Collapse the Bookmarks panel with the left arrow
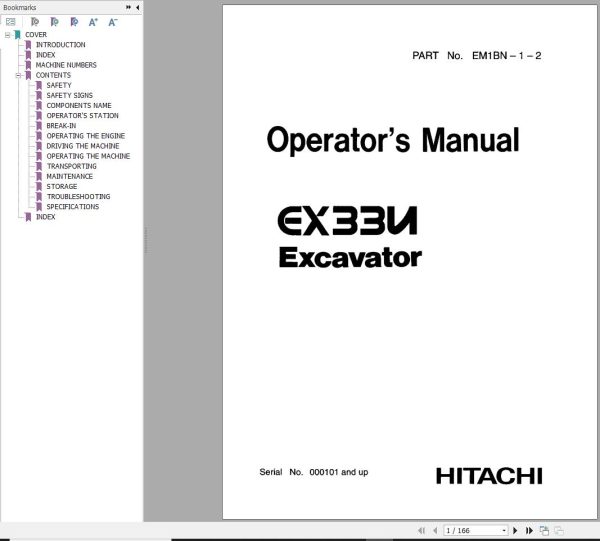 tap(137, 7)
